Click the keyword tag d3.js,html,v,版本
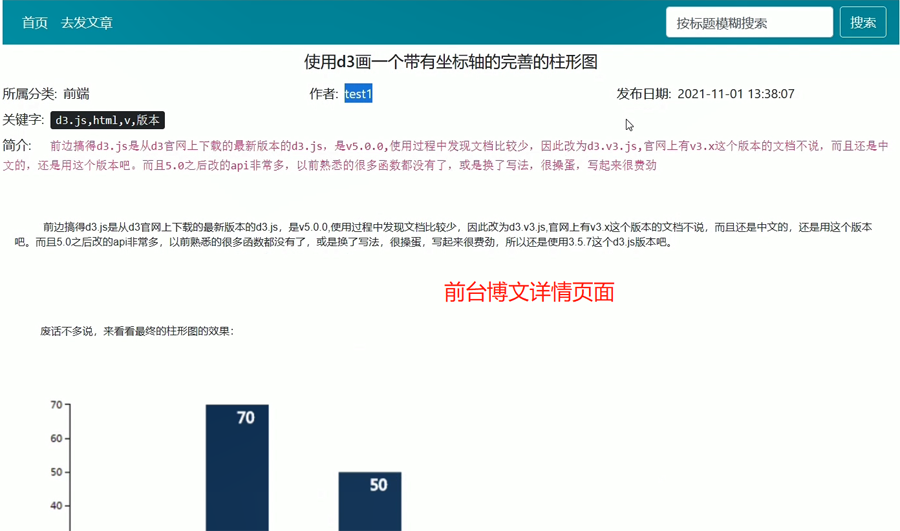The image size is (900, 531). tap(107, 120)
